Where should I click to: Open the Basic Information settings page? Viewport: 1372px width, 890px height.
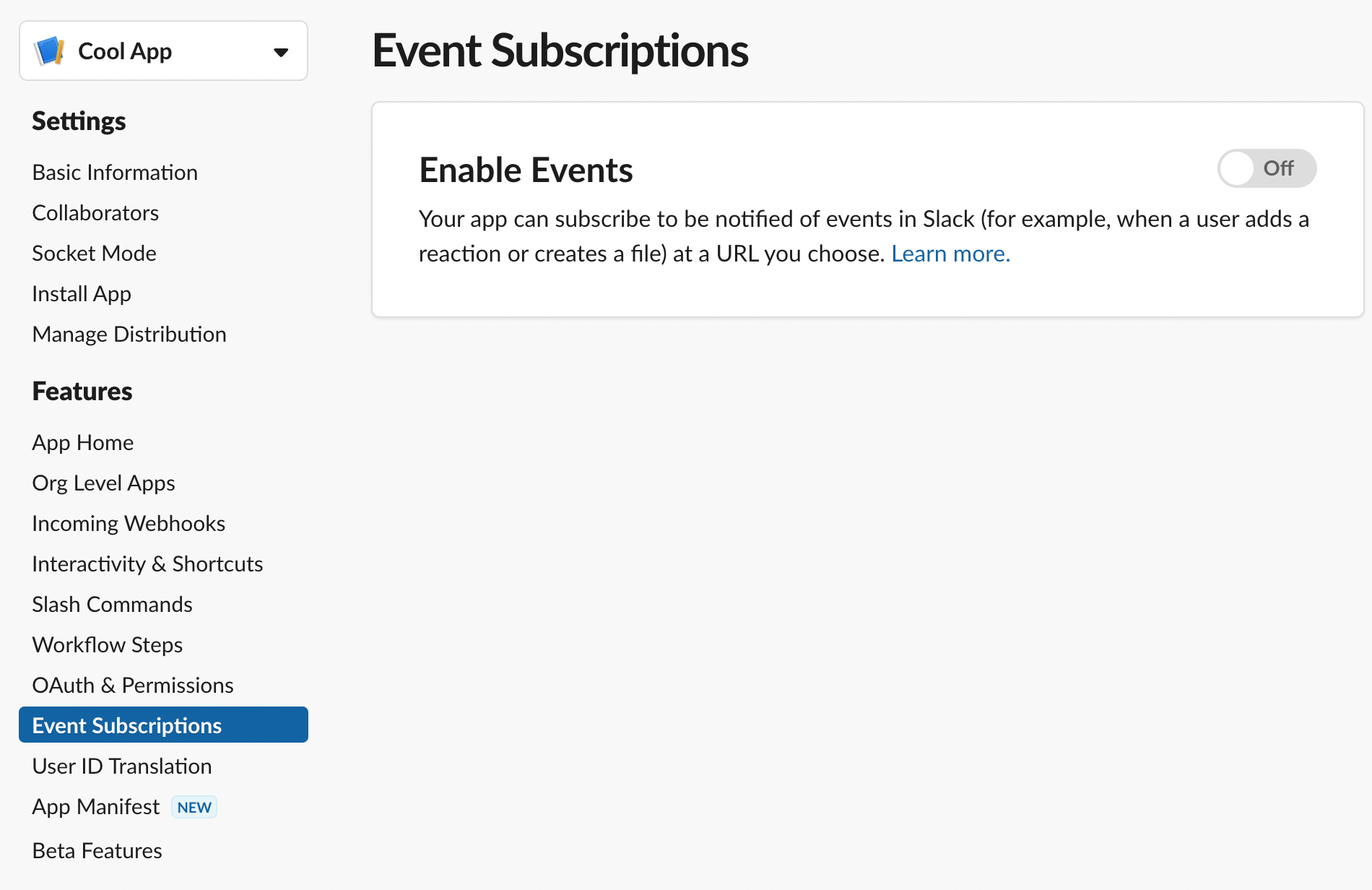(x=114, y=172)
